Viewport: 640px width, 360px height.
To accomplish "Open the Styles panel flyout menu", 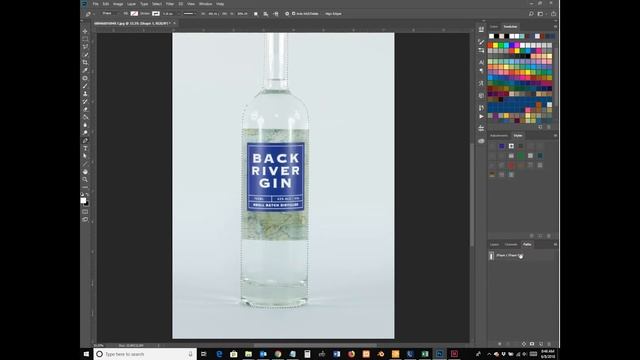I will (555, 136).
